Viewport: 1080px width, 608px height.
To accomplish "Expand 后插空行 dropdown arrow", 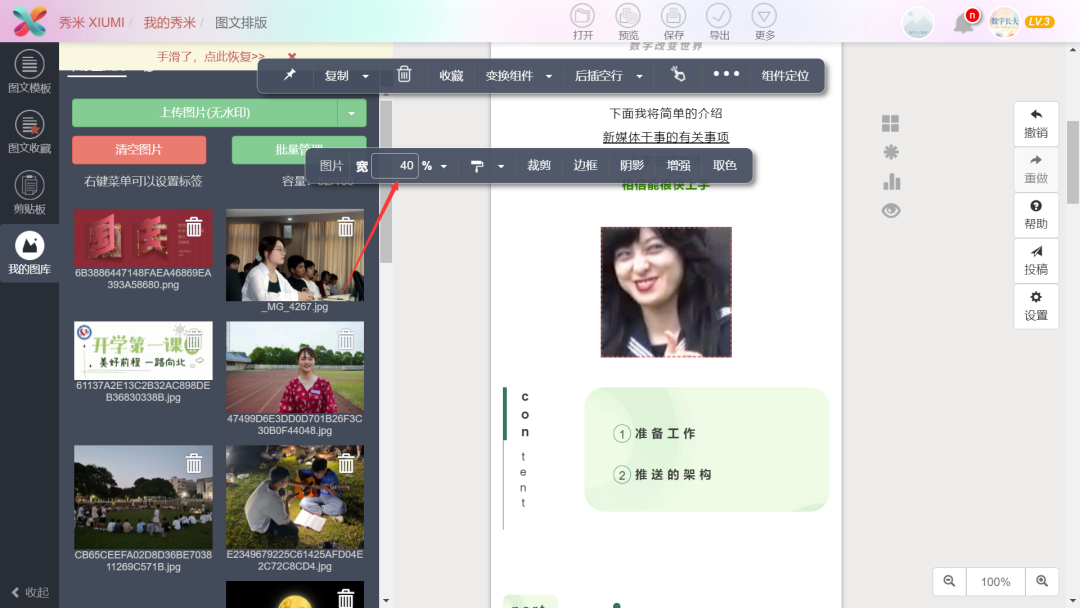I will tap(639, 76).
